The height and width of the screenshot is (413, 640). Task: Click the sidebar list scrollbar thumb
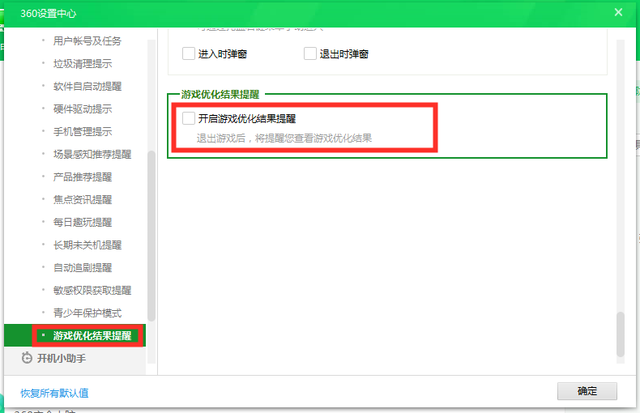pyautogui.click(x=151, y=236)
